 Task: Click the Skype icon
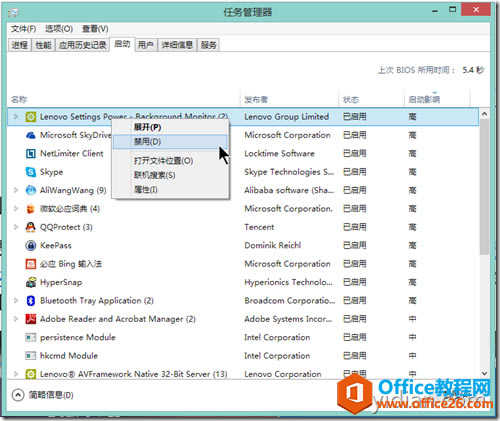(x=31, y=172)
